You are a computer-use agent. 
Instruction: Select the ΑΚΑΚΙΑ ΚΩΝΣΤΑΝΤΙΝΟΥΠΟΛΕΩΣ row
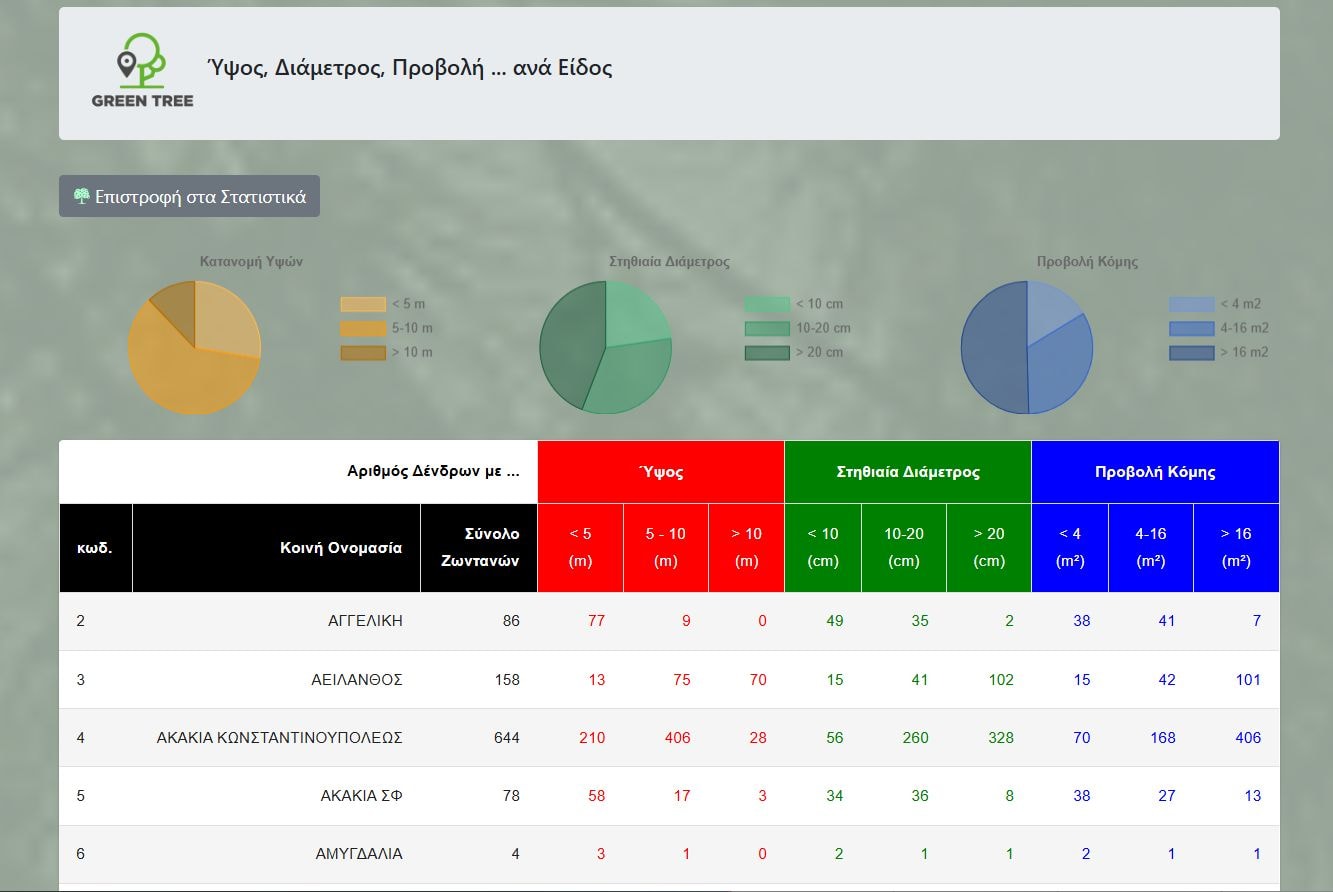pos(279,738)
